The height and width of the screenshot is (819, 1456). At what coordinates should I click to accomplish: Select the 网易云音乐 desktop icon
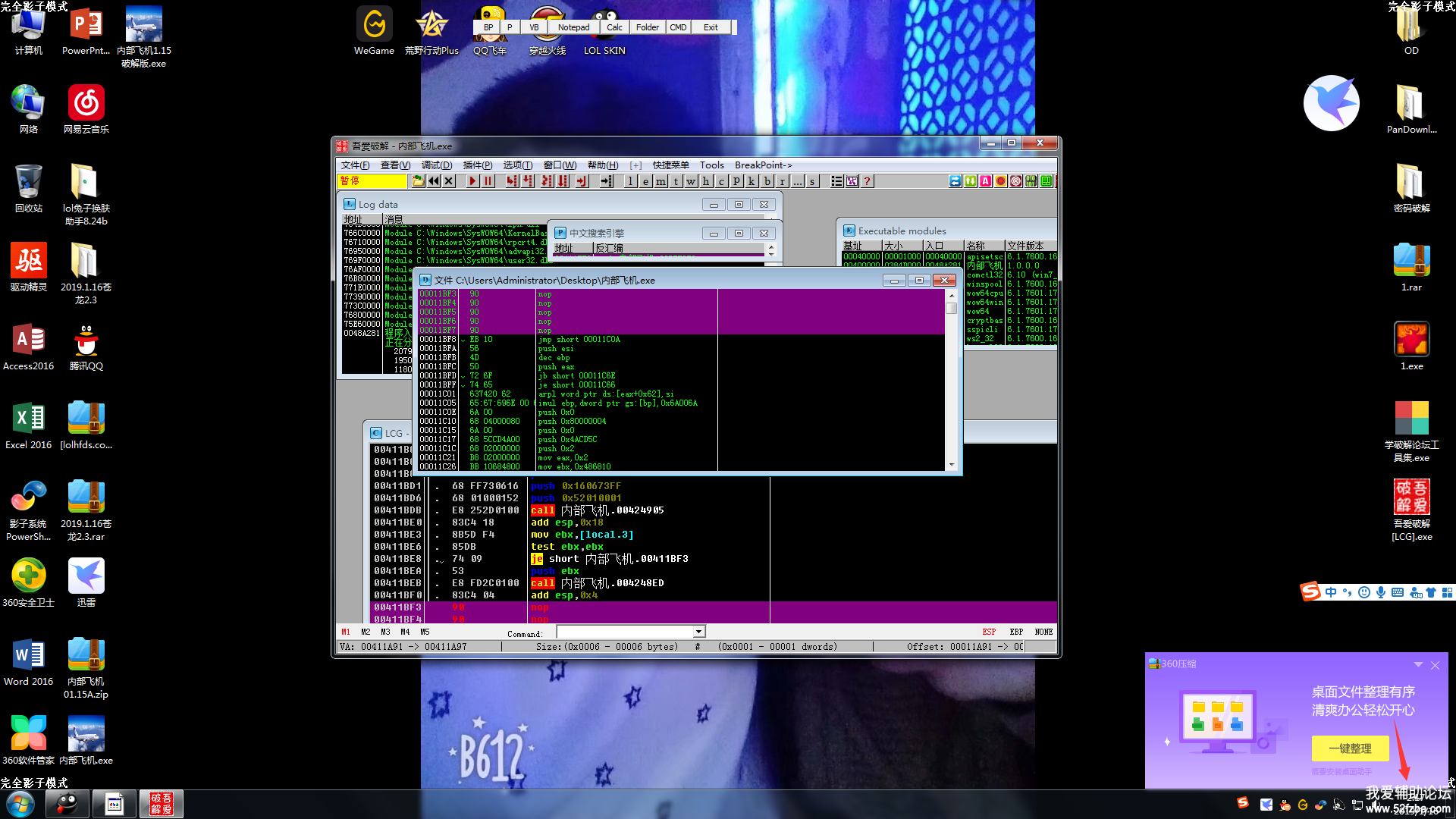click(86, 109)
